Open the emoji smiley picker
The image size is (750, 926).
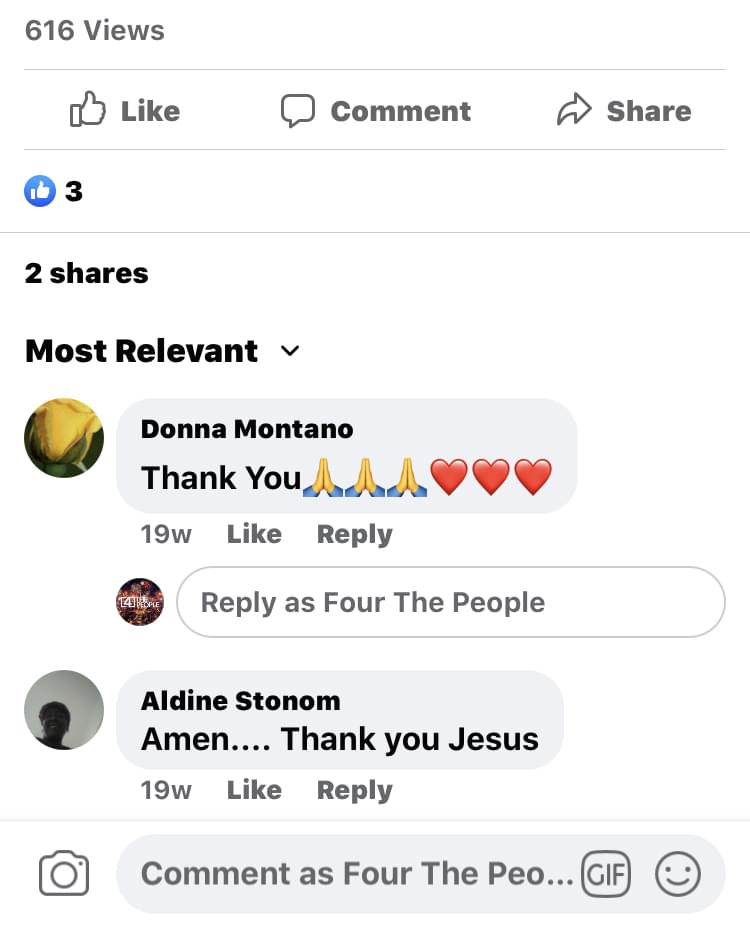coord(677,875)
